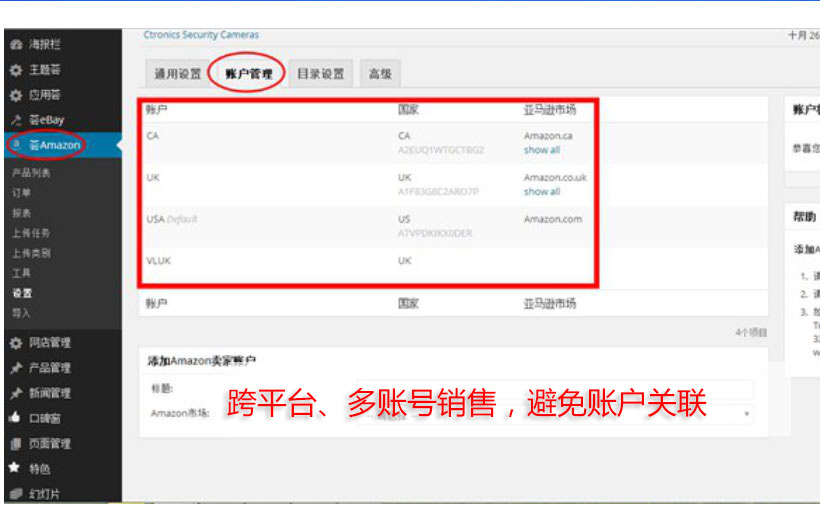Open the 高级 tab
This screenshot has width=820, height=512.
coord(380,74)
